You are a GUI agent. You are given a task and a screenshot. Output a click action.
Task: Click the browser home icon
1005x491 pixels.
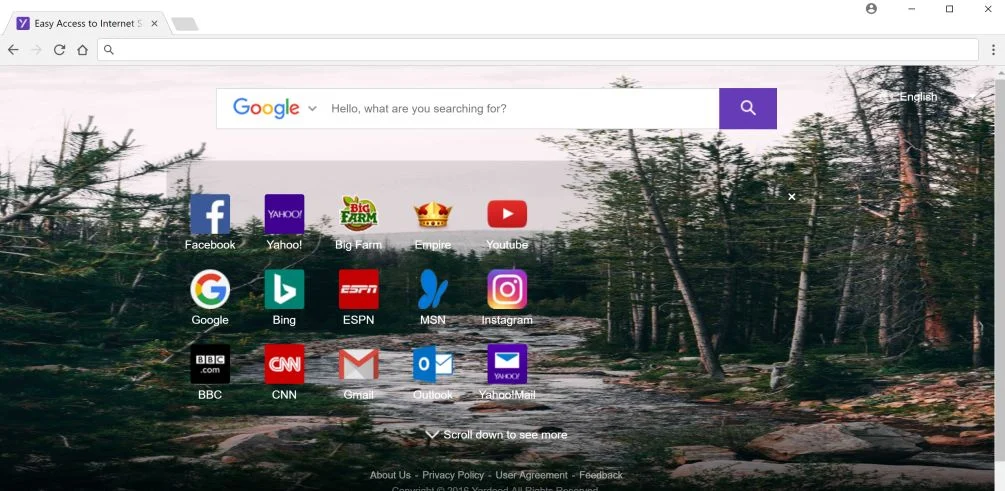click(x=83, y=50)
